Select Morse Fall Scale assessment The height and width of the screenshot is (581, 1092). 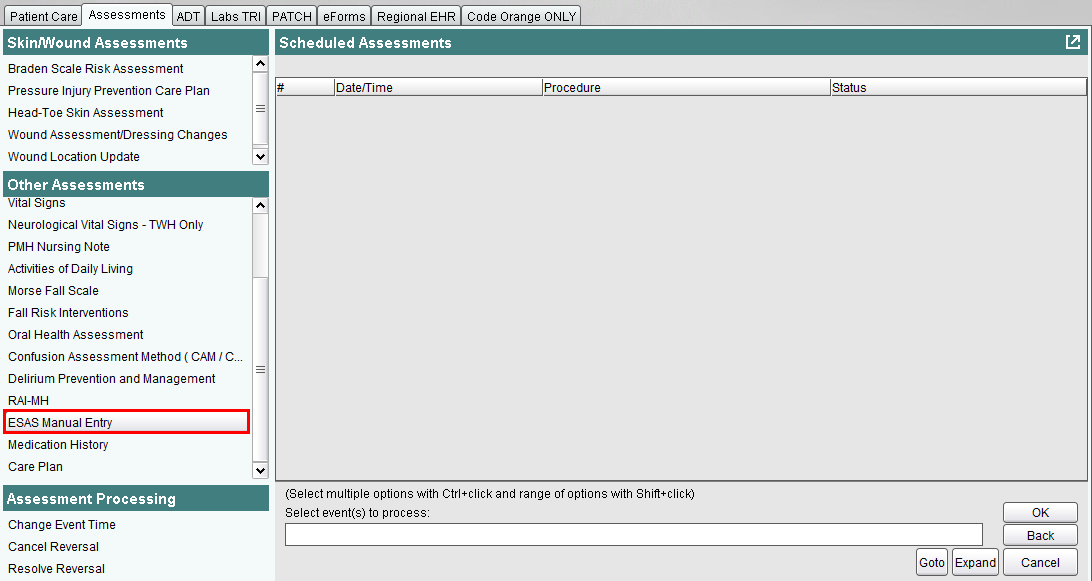pyautogui.click(x=53, y=291)
